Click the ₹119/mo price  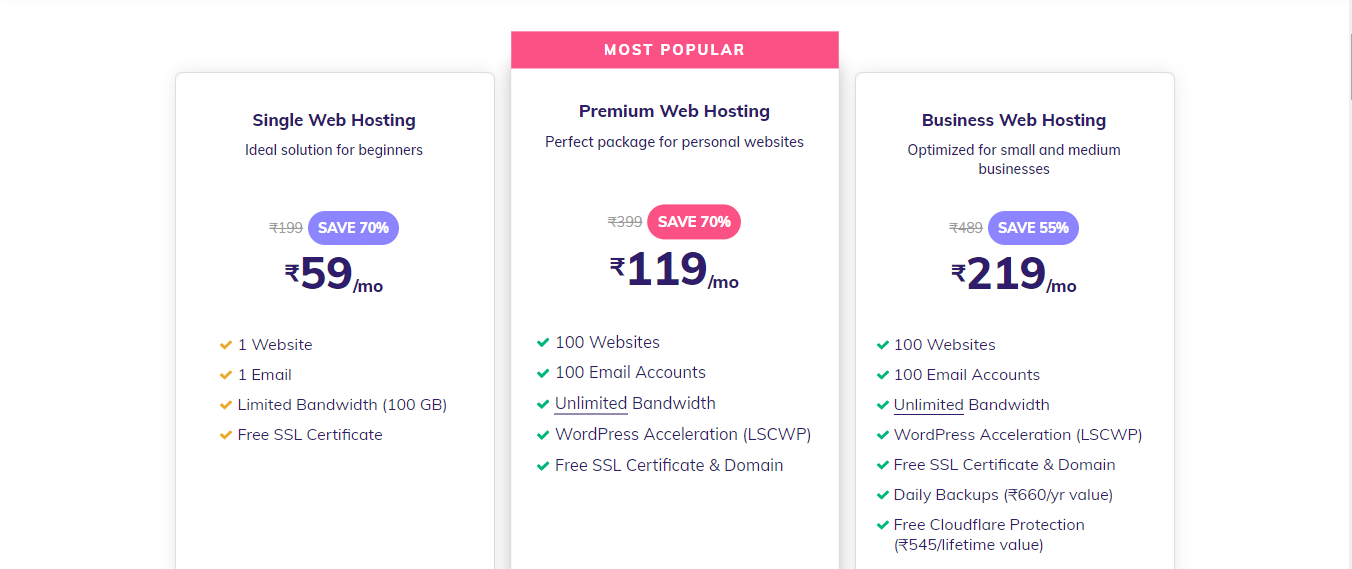pos(674,270)
